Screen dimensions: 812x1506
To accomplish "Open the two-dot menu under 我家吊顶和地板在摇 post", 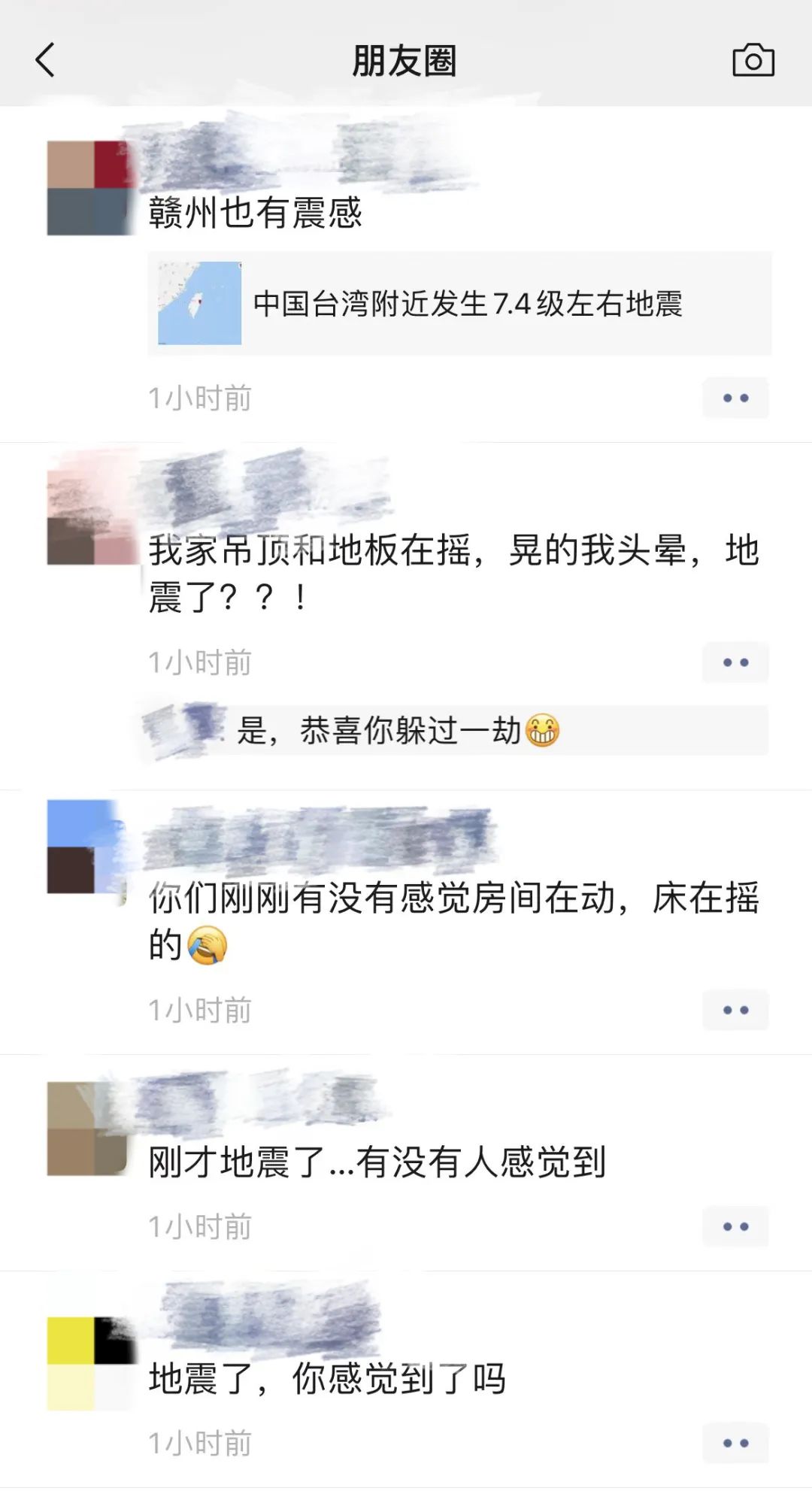I will (735, 662).
